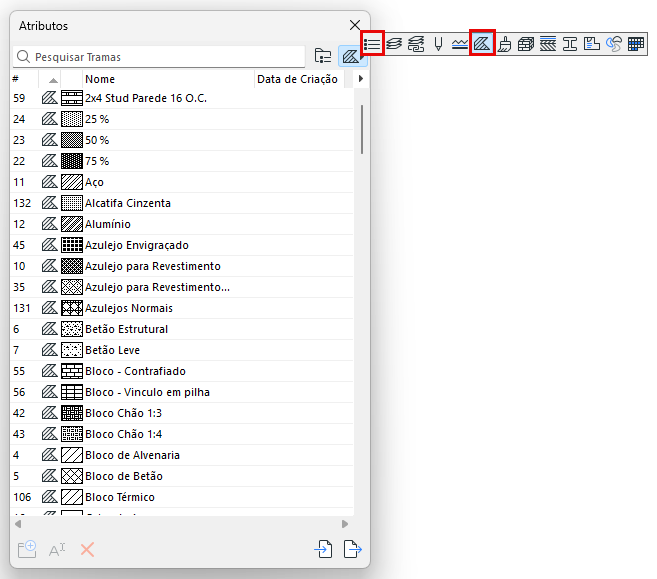The image size is (657, 579).
Task: Open attribute type dropdown next to search
Action: pyautogui.click(x=352, y=56)
